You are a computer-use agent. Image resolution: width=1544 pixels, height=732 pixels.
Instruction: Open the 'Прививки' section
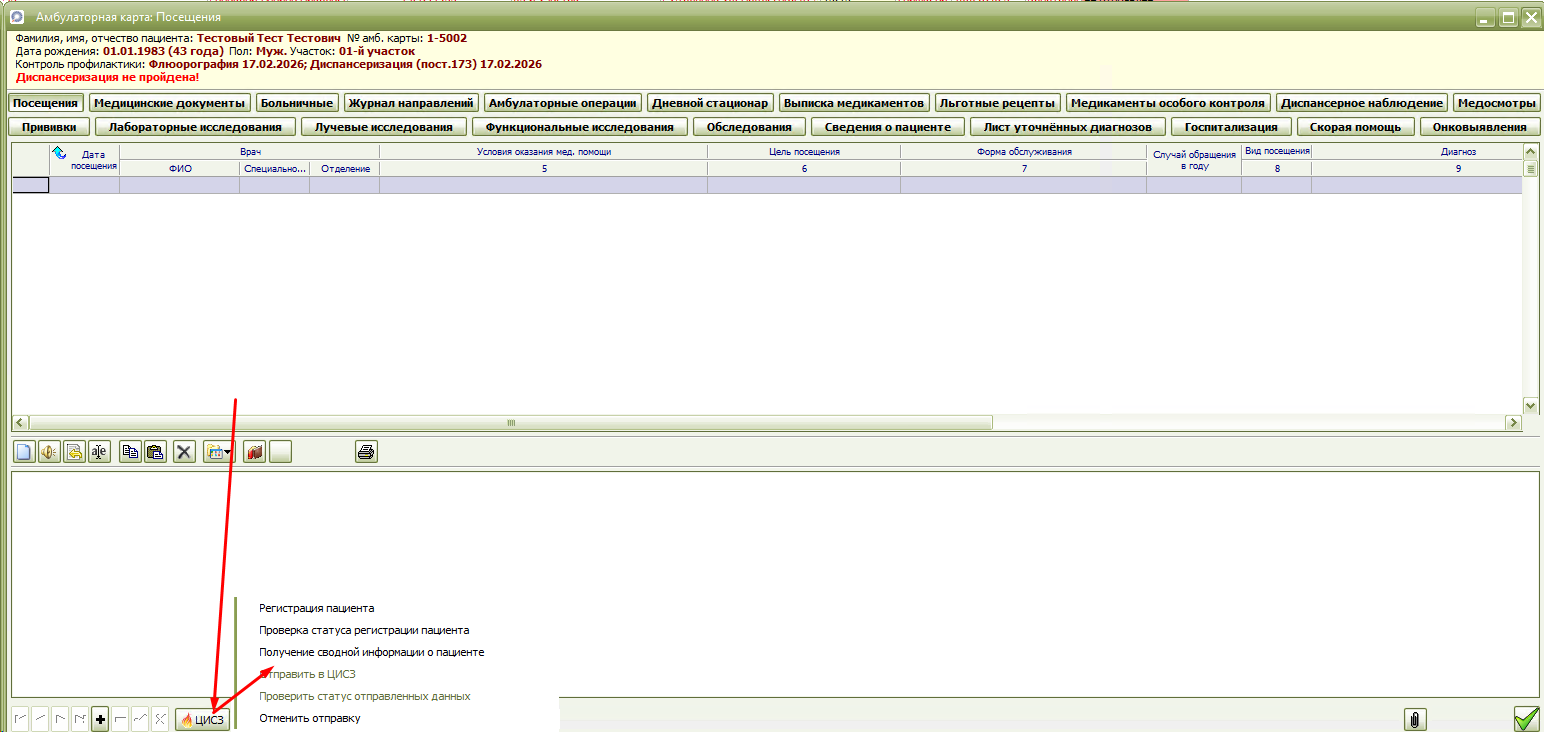pos(49,127)
